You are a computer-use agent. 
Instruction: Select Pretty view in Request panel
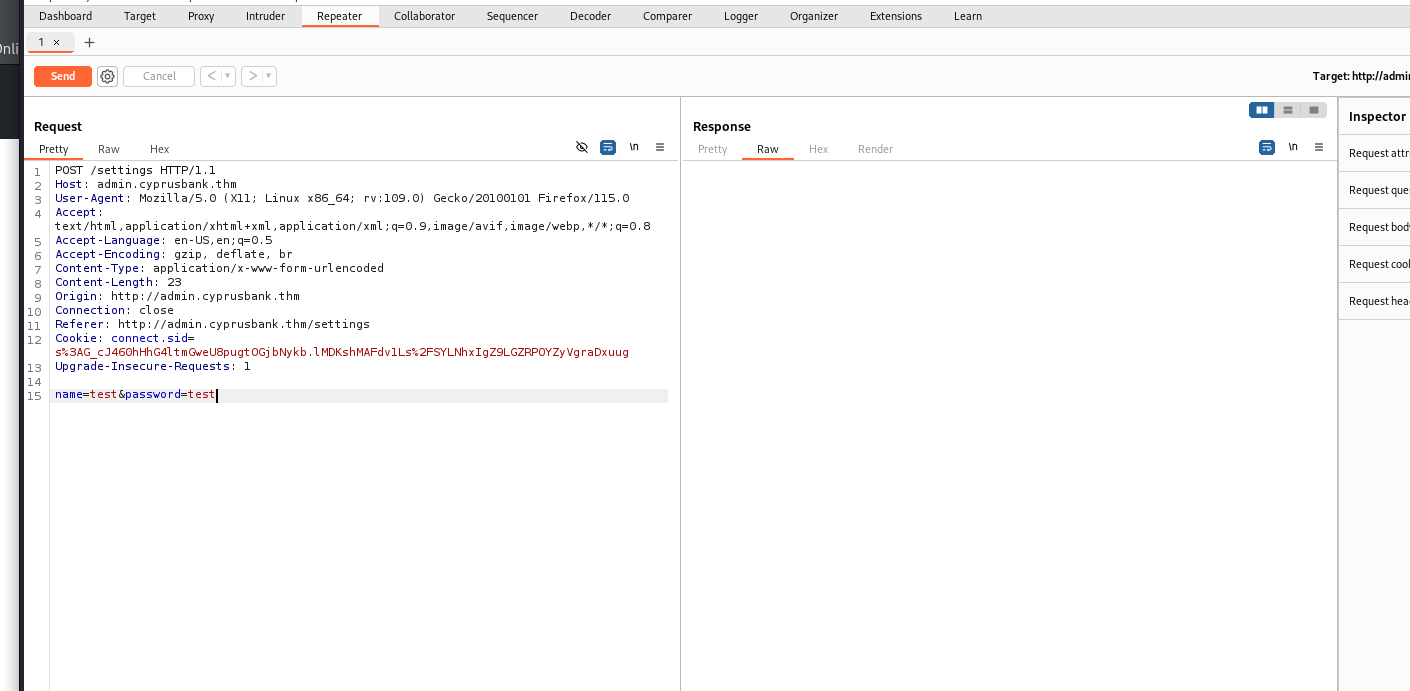(54, 149)
